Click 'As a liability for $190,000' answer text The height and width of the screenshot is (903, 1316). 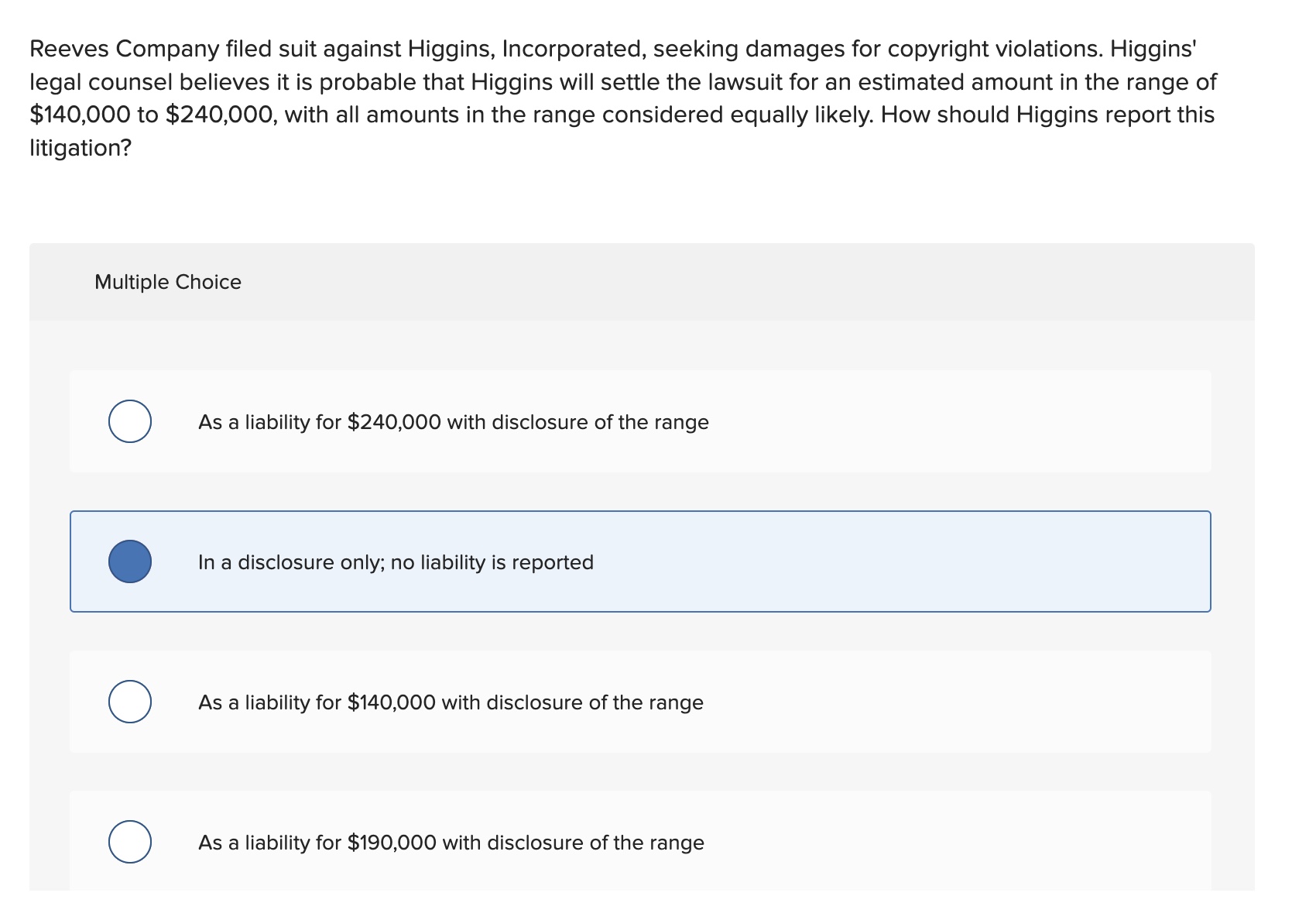pyautogui.click(x=451, y=843)
